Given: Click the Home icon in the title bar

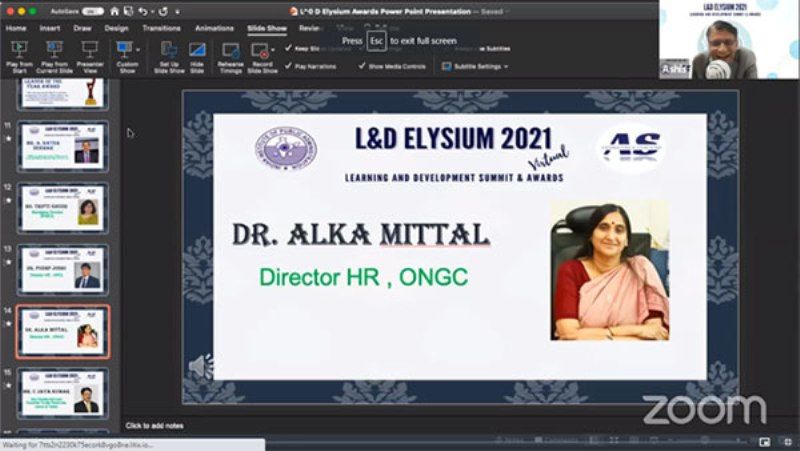Looking at the screenshot, I should point(115,11).
